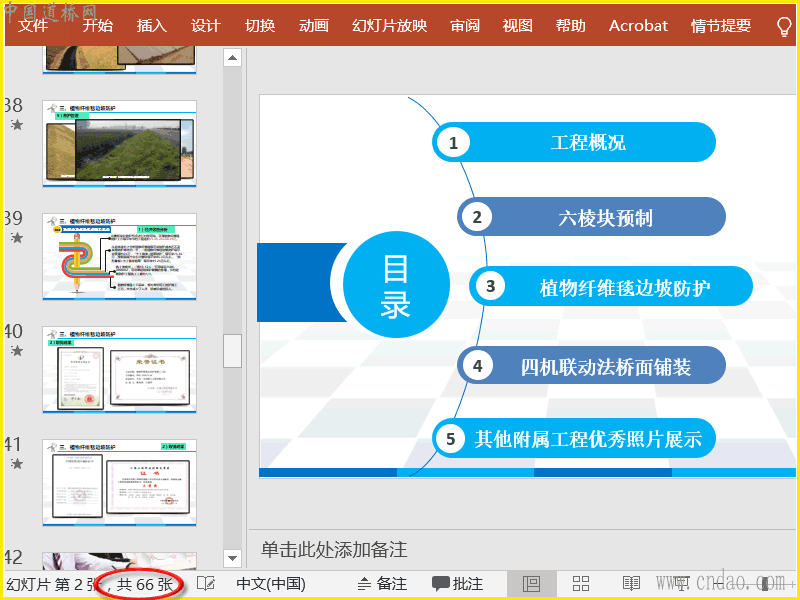Screen dimensions: 800x600
Task: Click the animation star under slide 40
Action: pyautogui.click(x=17, y=351)
